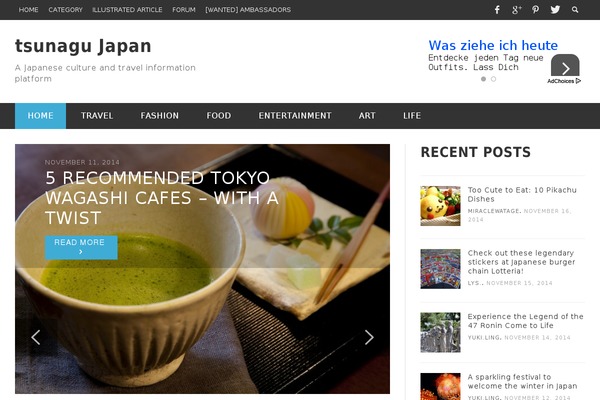Advance to next slide arrow
This screenshot has height=400, width=600.
(369, 337)
